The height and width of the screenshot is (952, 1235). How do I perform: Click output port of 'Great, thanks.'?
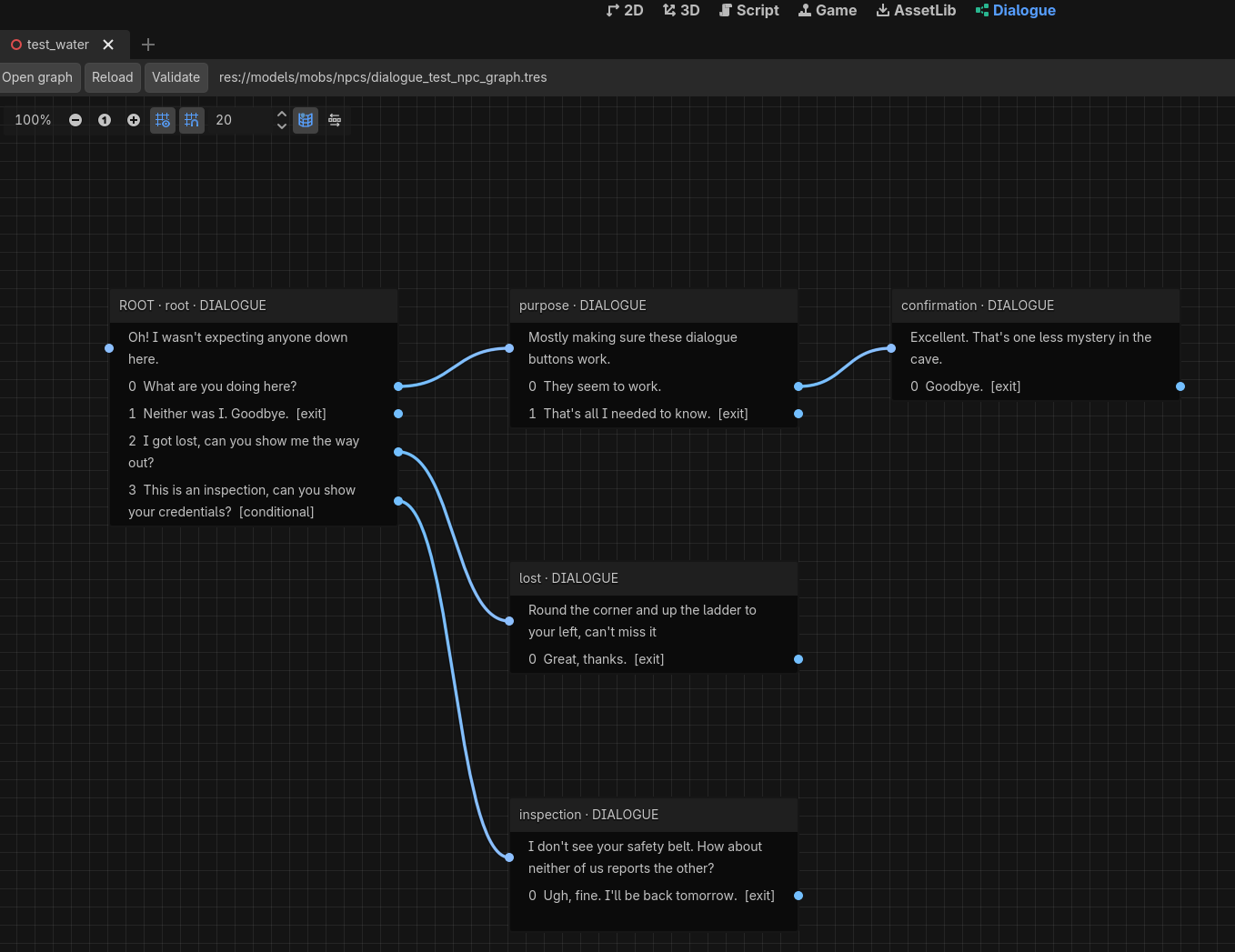798,659
